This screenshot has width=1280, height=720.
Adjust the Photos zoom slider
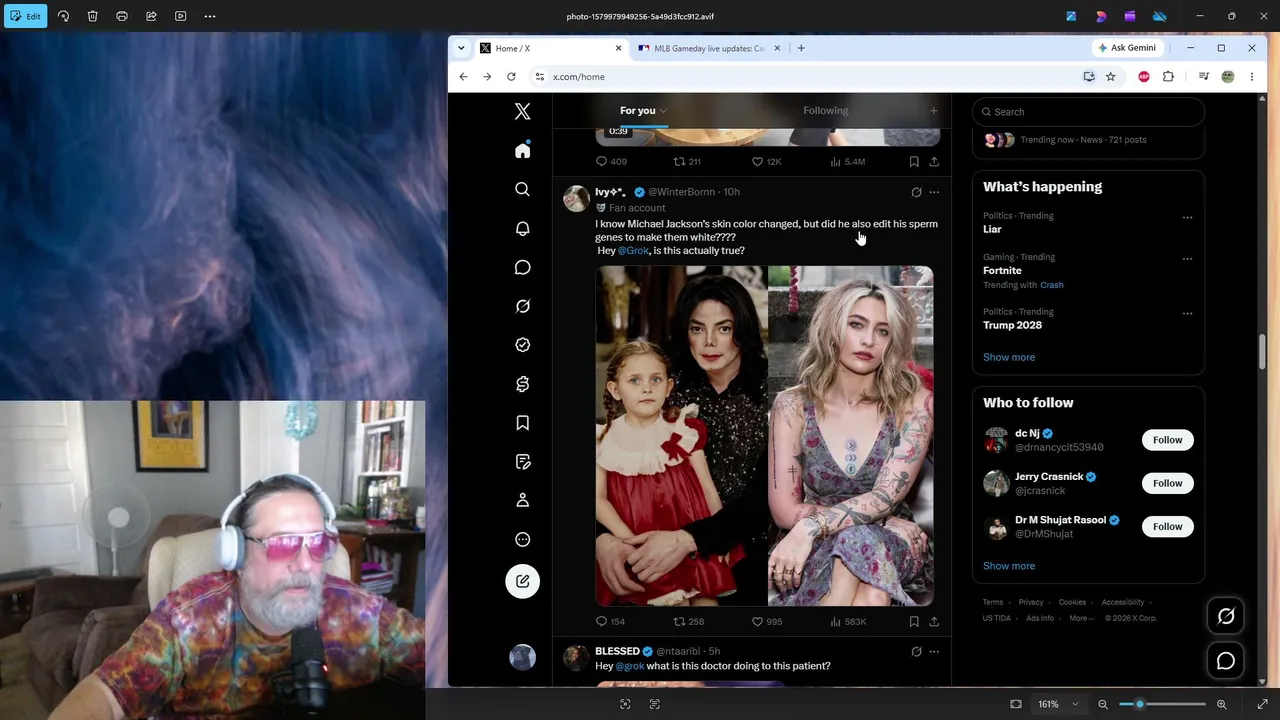(x=1162, y=704)
